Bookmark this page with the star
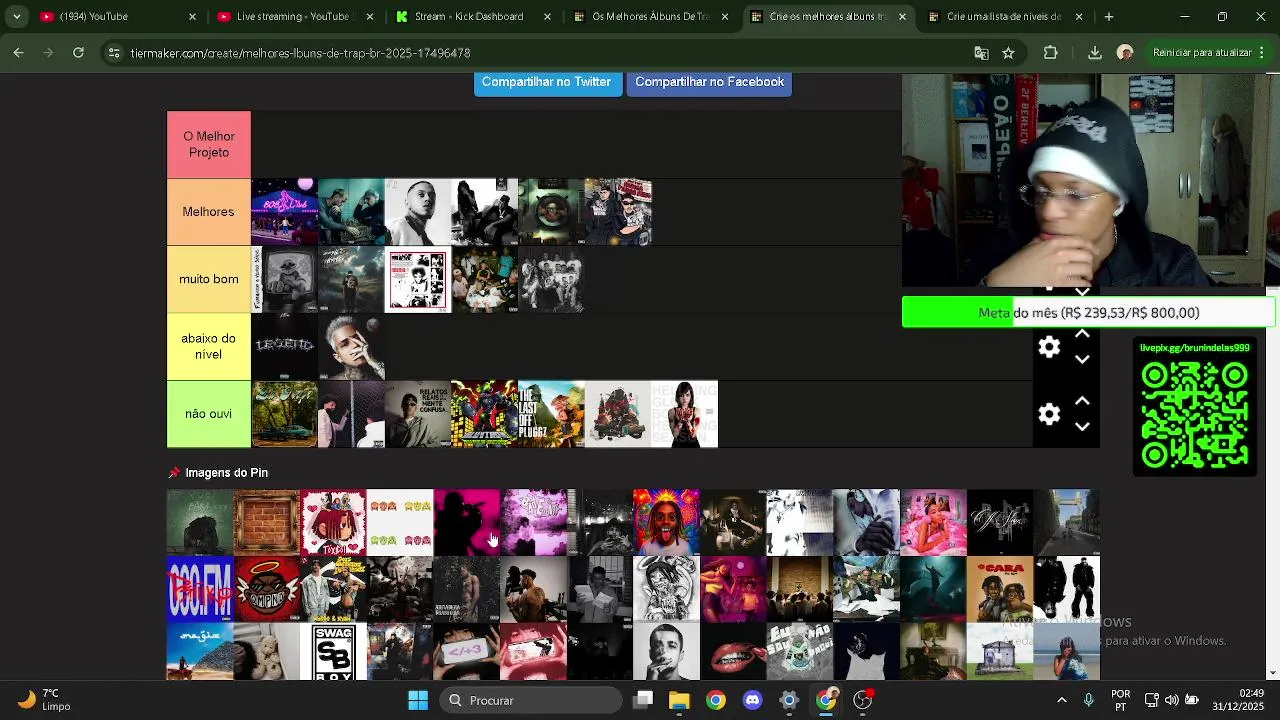Viewport: 1280px width, 720px height. tap(1008, 53)
